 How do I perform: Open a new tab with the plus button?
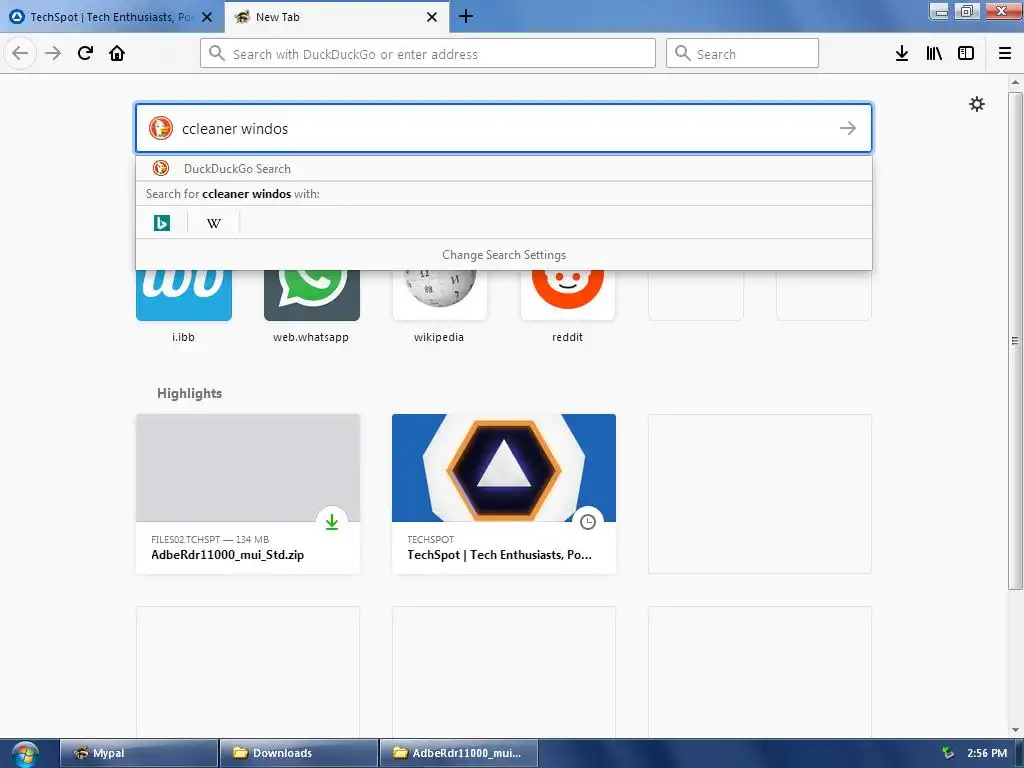pos(466,16)
